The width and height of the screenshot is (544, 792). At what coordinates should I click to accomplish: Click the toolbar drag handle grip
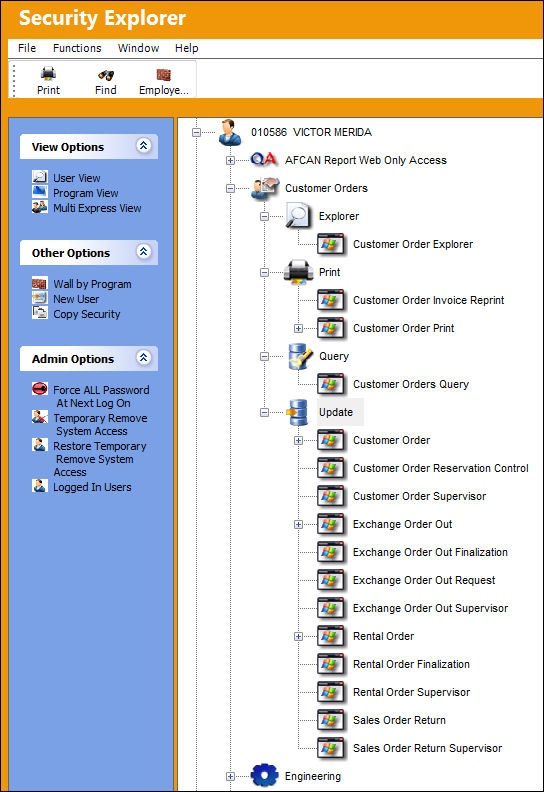(14, 79)
